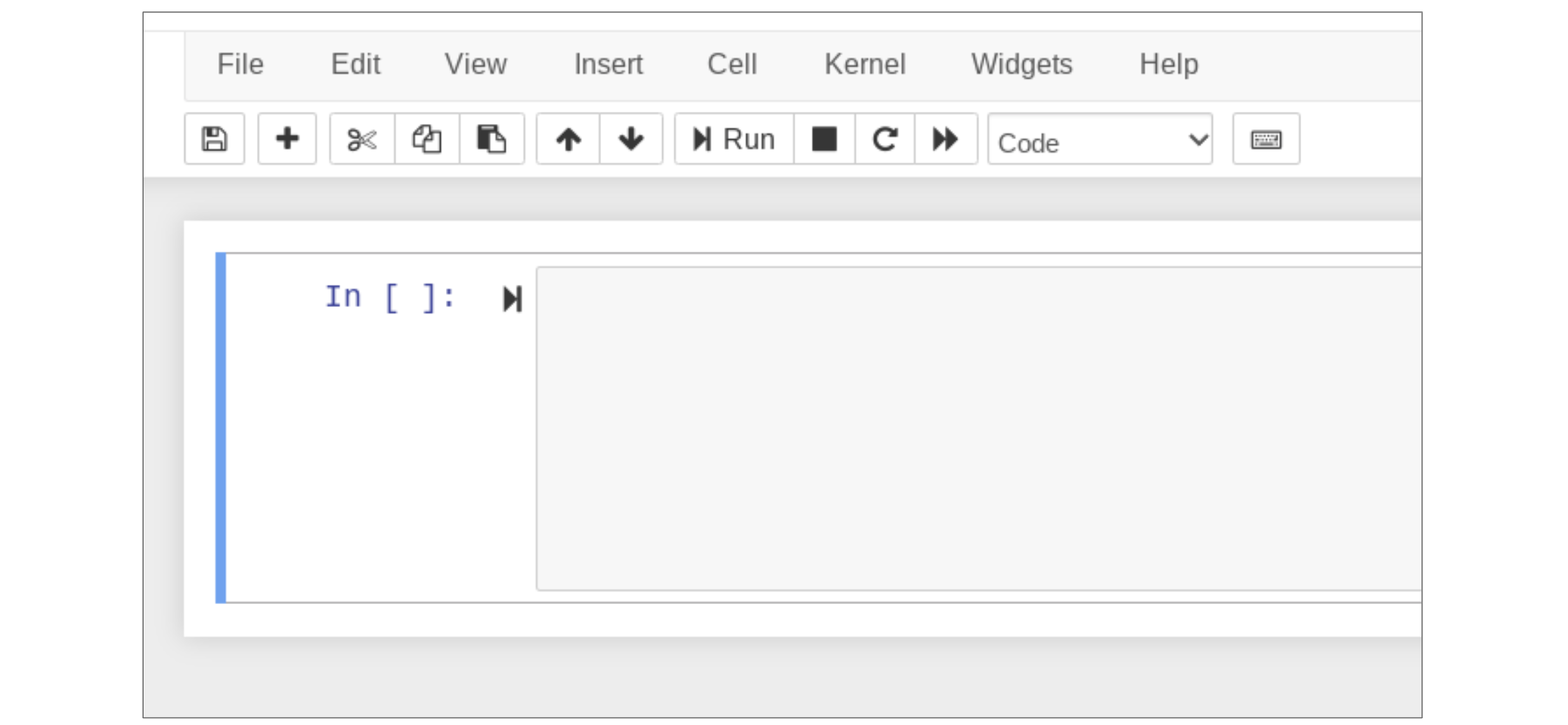Run this cell using the in-cell play icon
This screenshot has width=1568, height=725.
(513, 299)
